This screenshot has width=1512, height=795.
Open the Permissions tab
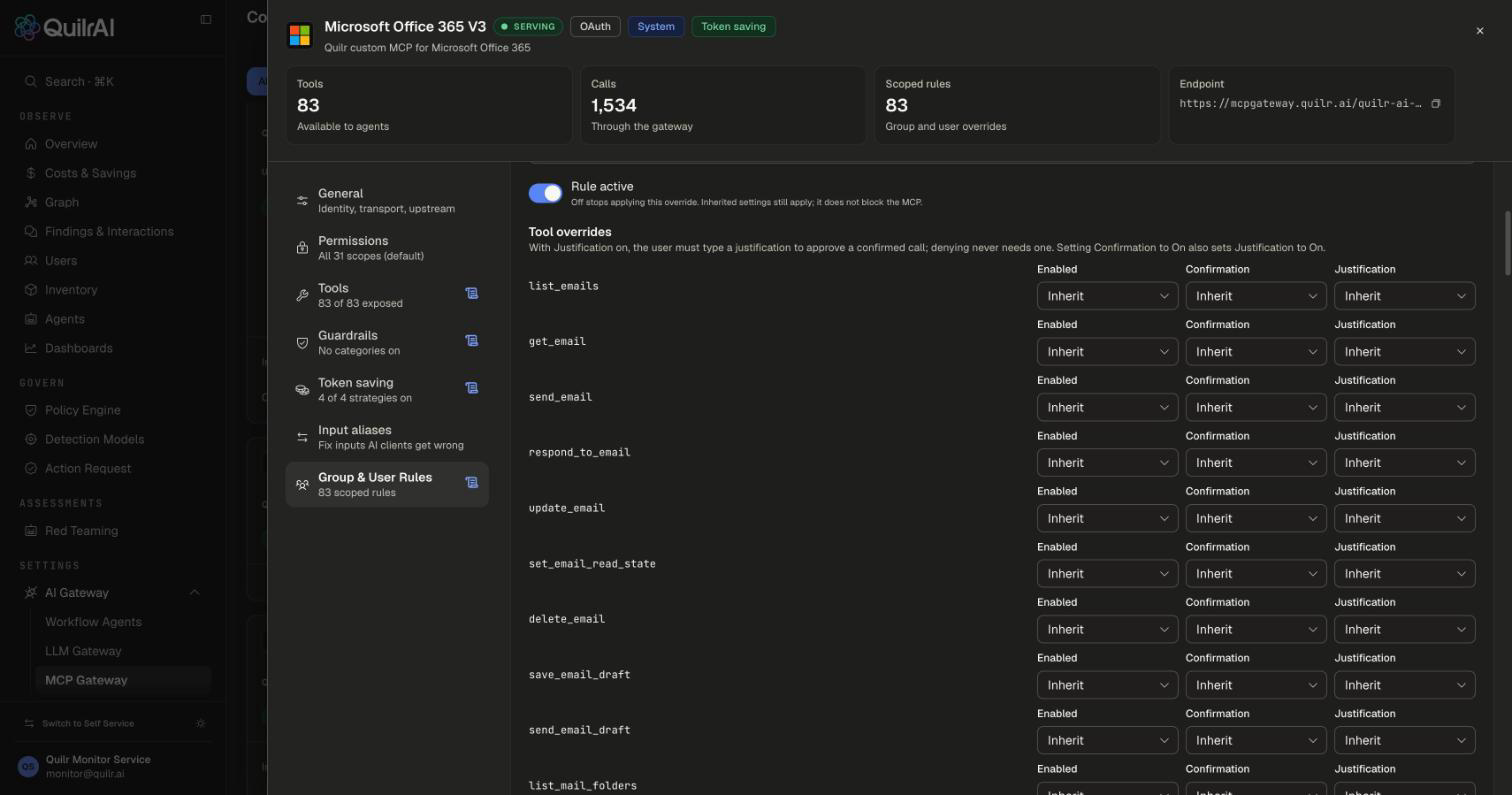387,248
